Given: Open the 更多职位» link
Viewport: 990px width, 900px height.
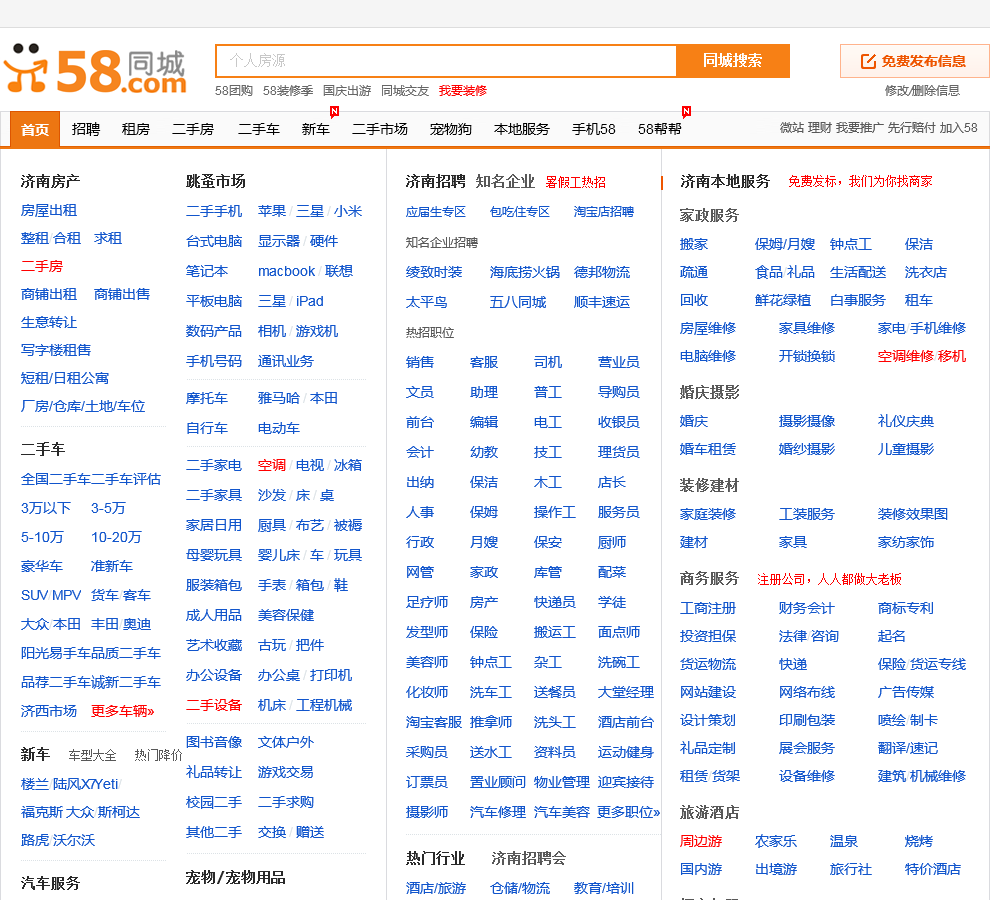Looking at the screenshot, I should click(629, 813).
